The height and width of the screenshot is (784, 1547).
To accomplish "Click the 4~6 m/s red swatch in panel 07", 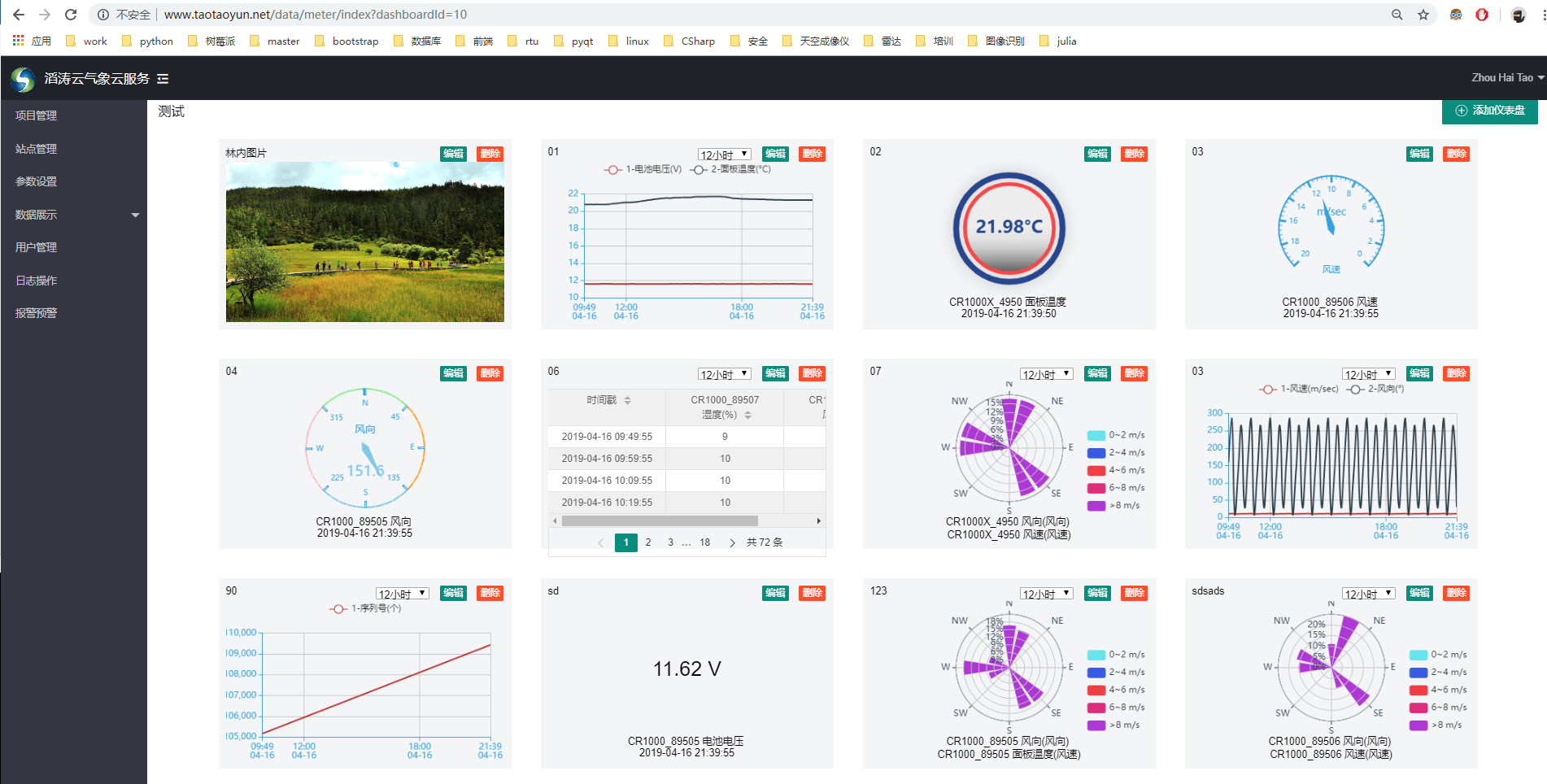I will (x=1096, y=470).
